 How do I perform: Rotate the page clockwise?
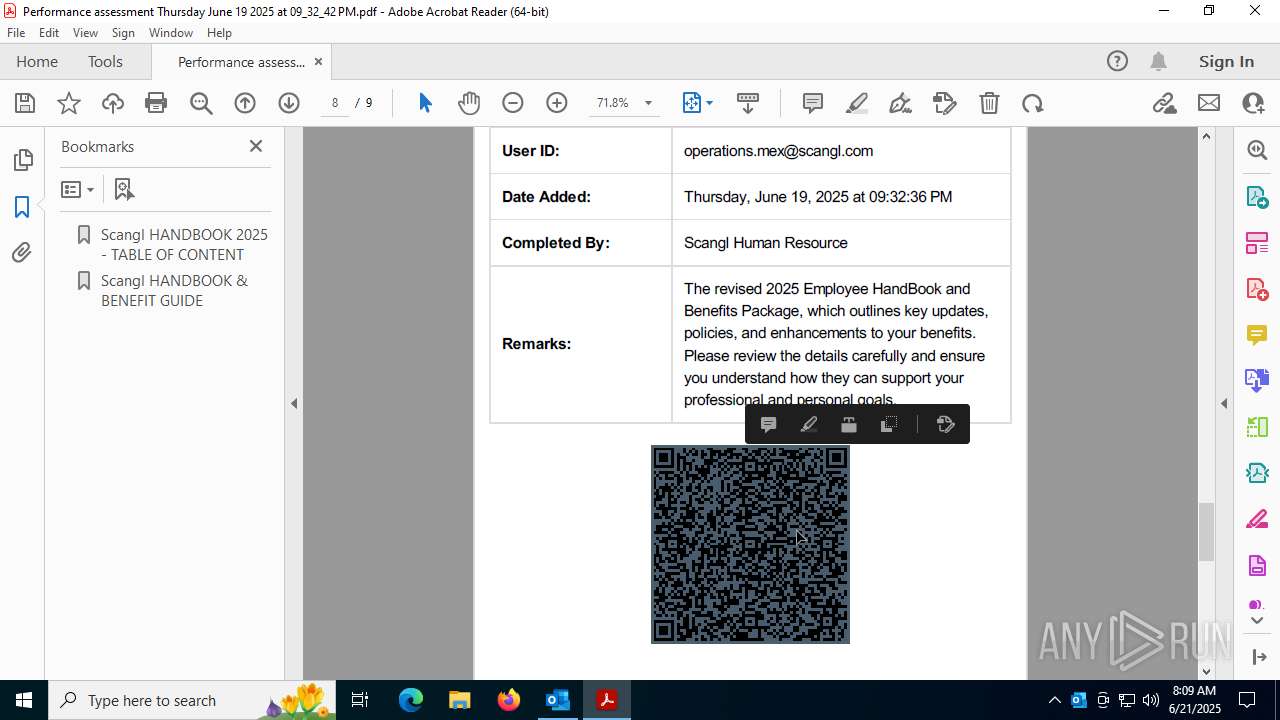1033,103
